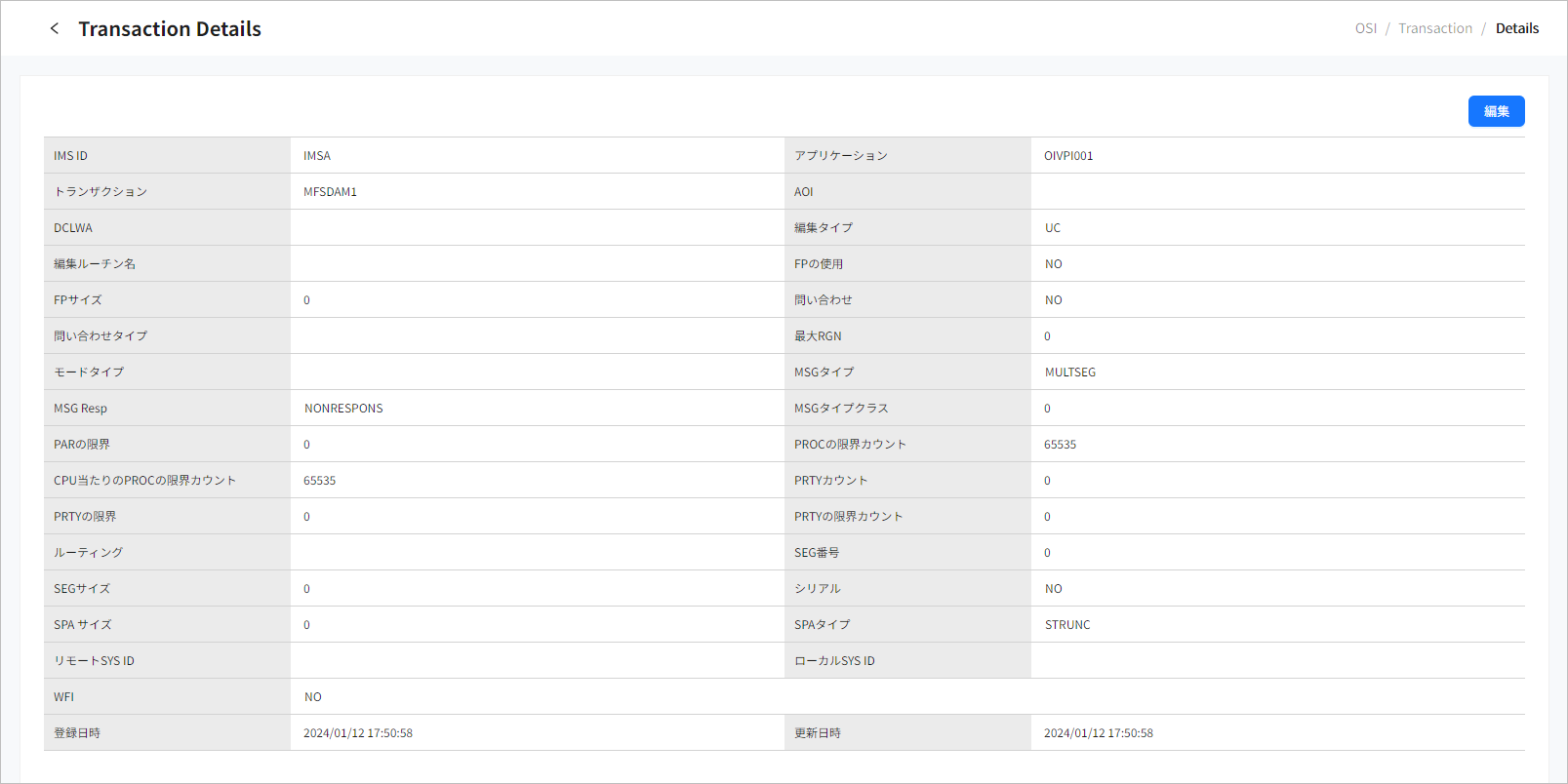
Task: Click the CPU当たりのPROCの限界カウント label
Action: pos(144,481)
